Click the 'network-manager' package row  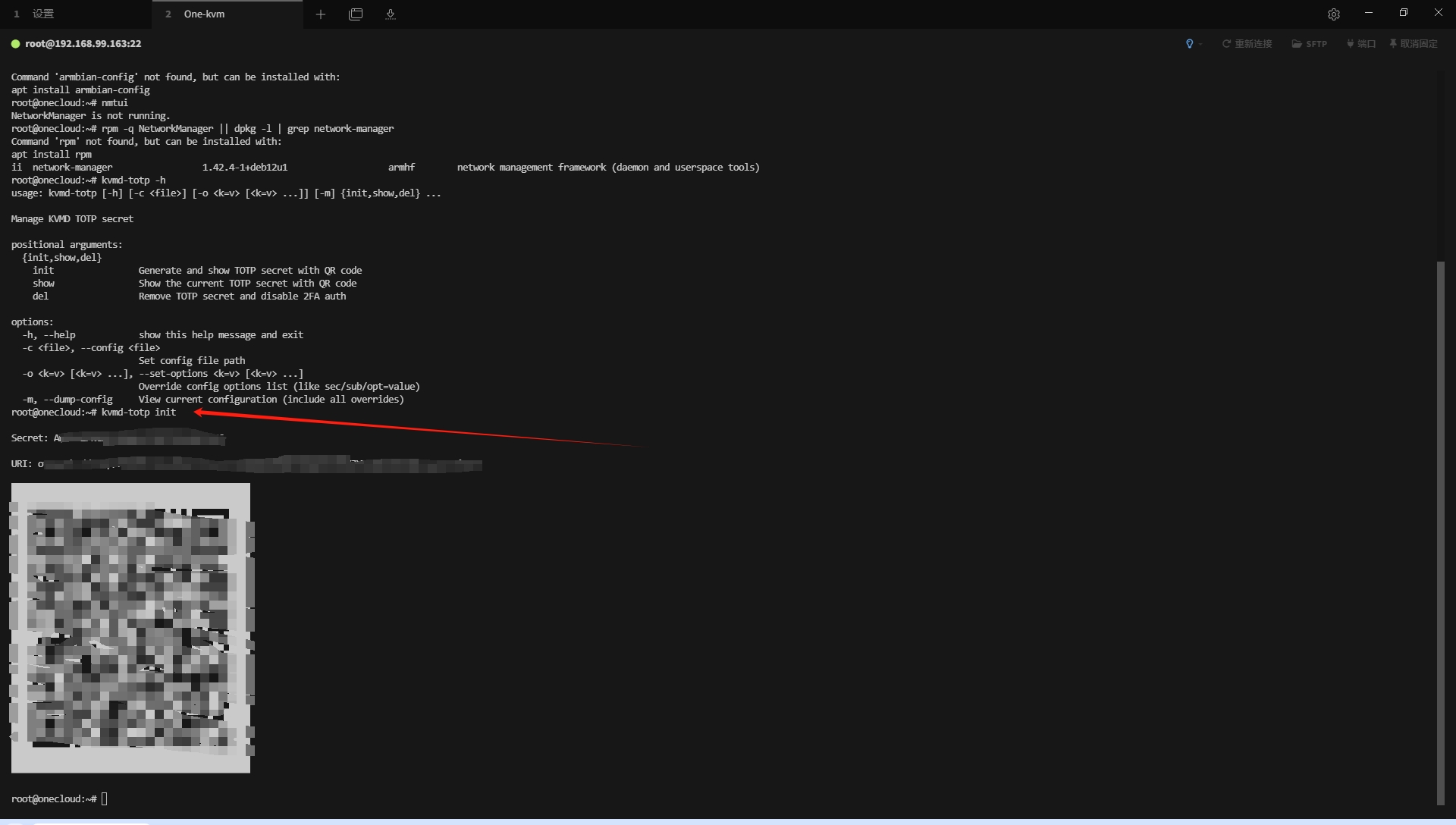[x=385, y=168]
